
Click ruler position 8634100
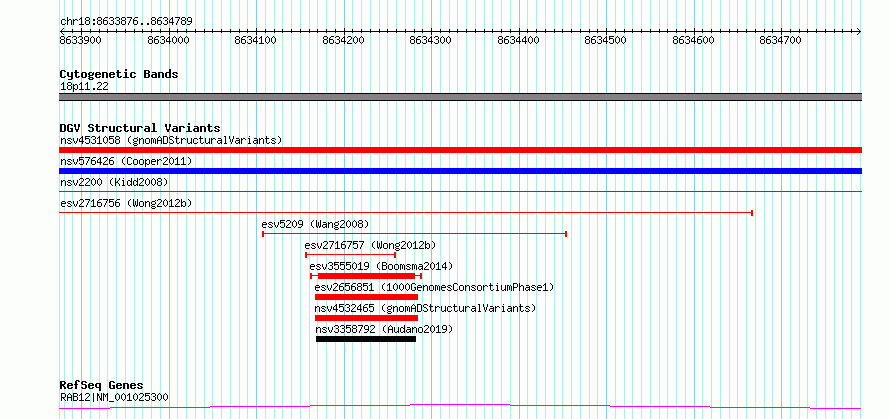256,40
